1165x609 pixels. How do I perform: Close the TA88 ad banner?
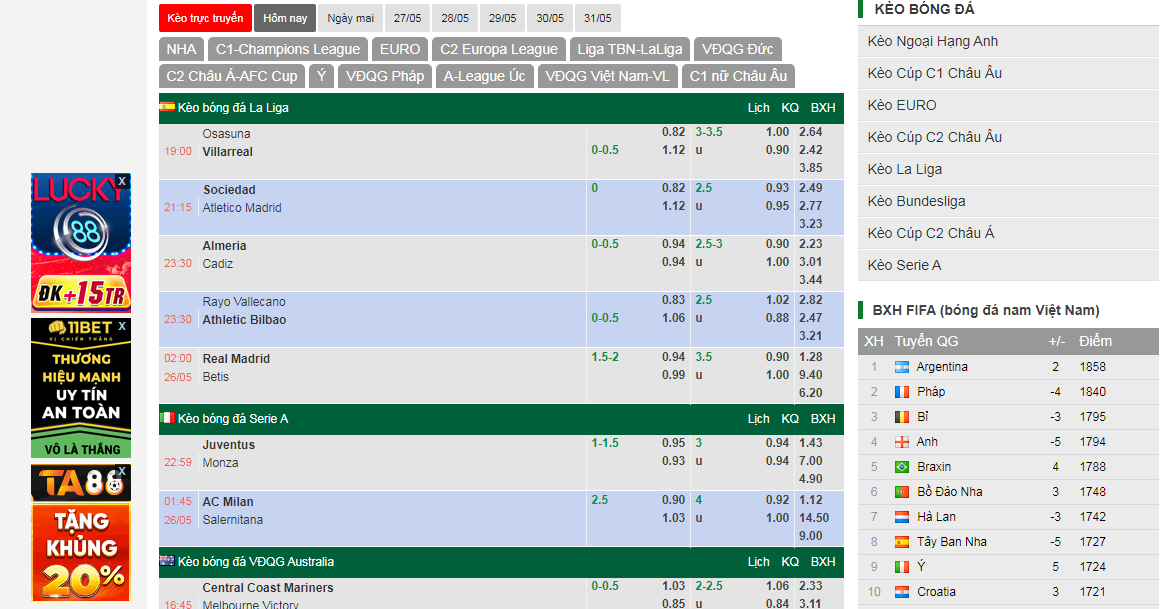click(x=122, y=472)
